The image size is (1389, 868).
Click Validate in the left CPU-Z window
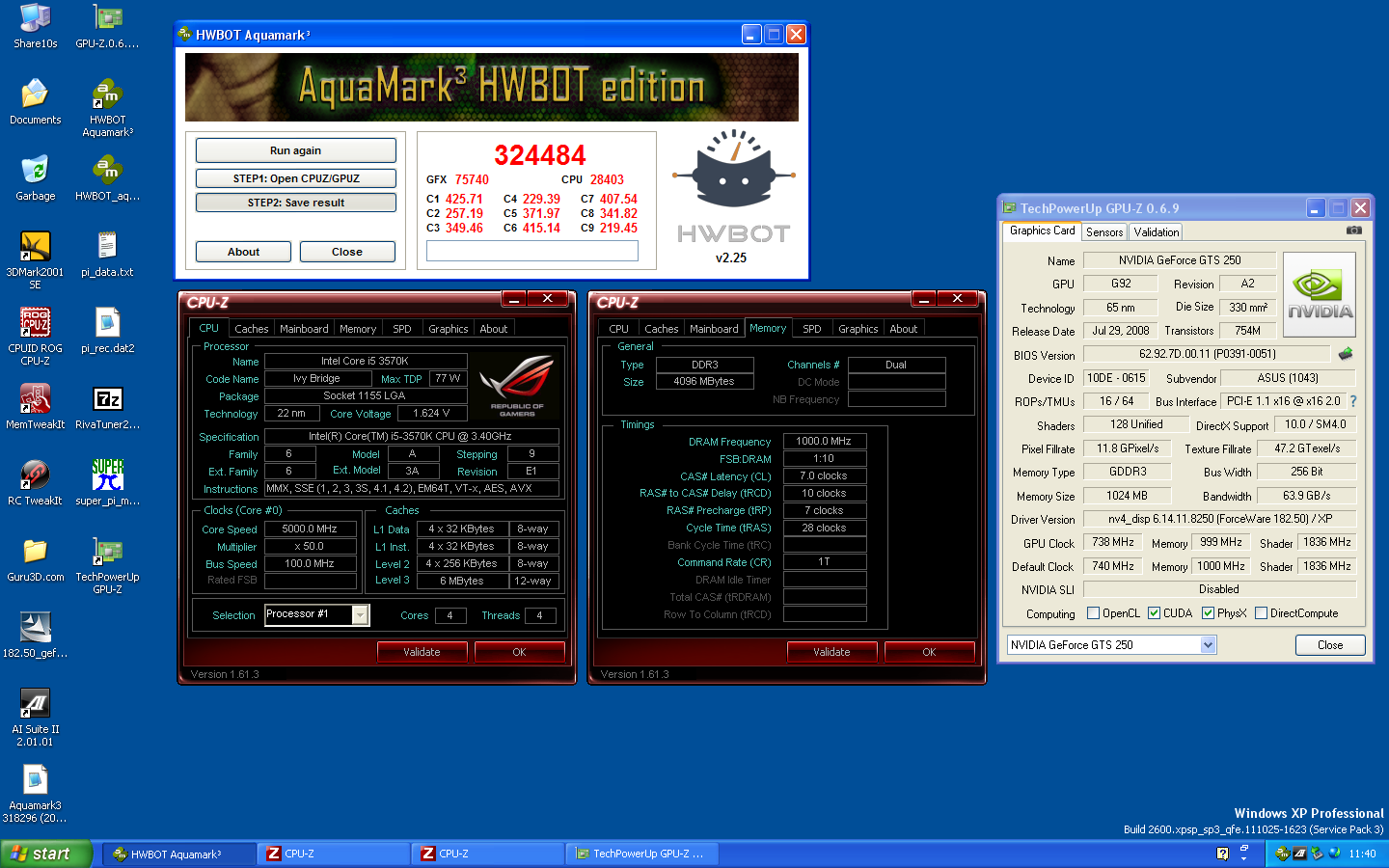(422, 652)
